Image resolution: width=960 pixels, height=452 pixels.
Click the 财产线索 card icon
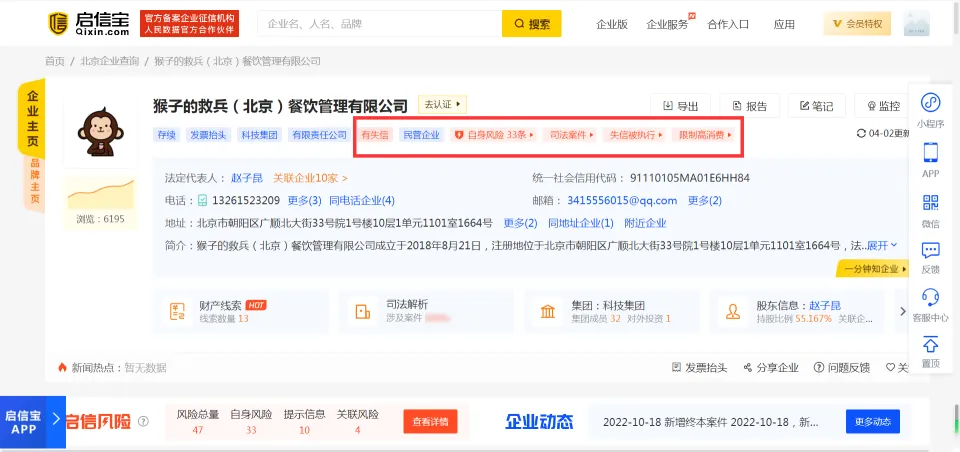[x=179, y=312]
